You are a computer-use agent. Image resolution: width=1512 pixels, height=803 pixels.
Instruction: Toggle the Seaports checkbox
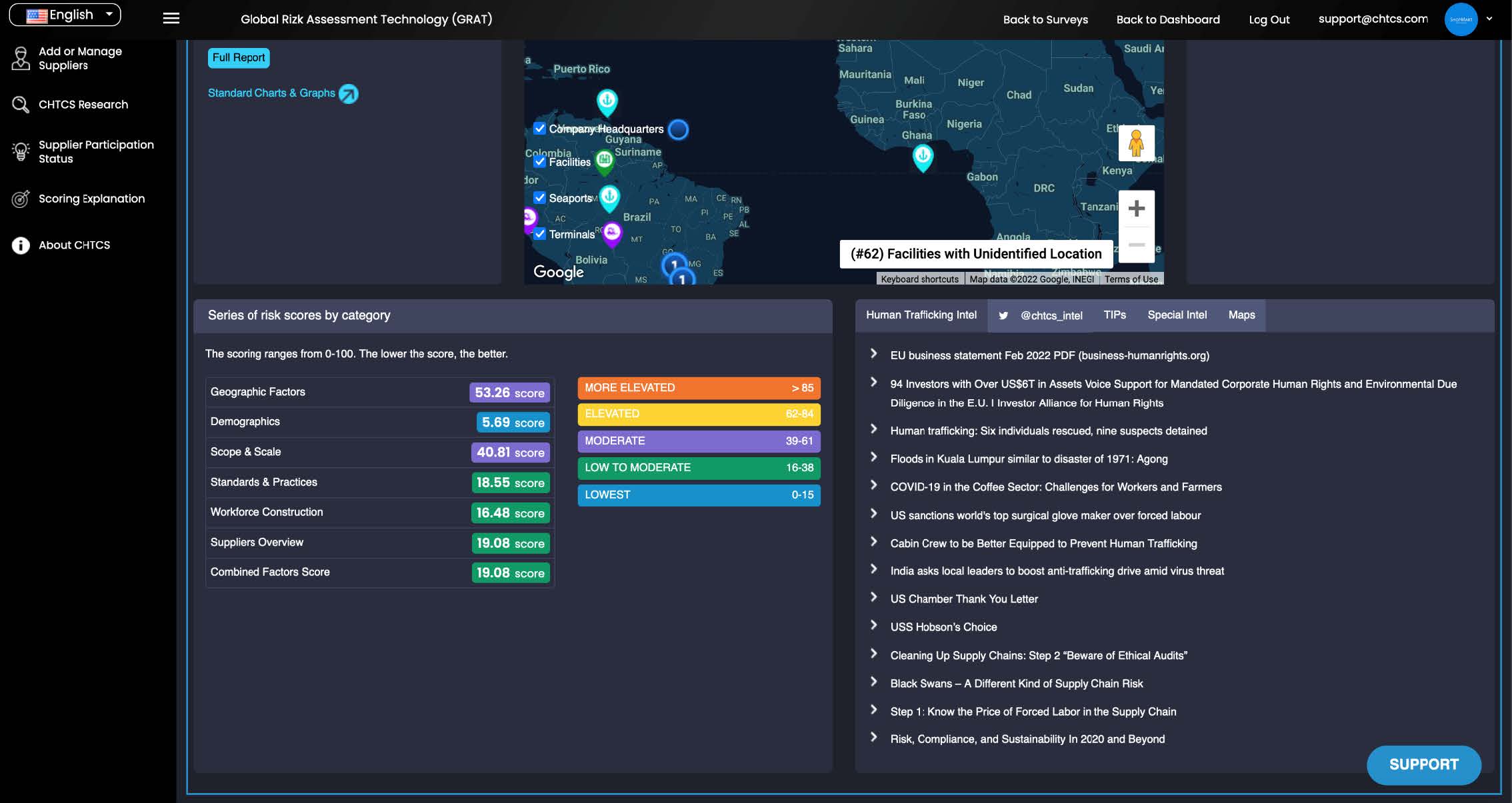click(x=540, y=198)
